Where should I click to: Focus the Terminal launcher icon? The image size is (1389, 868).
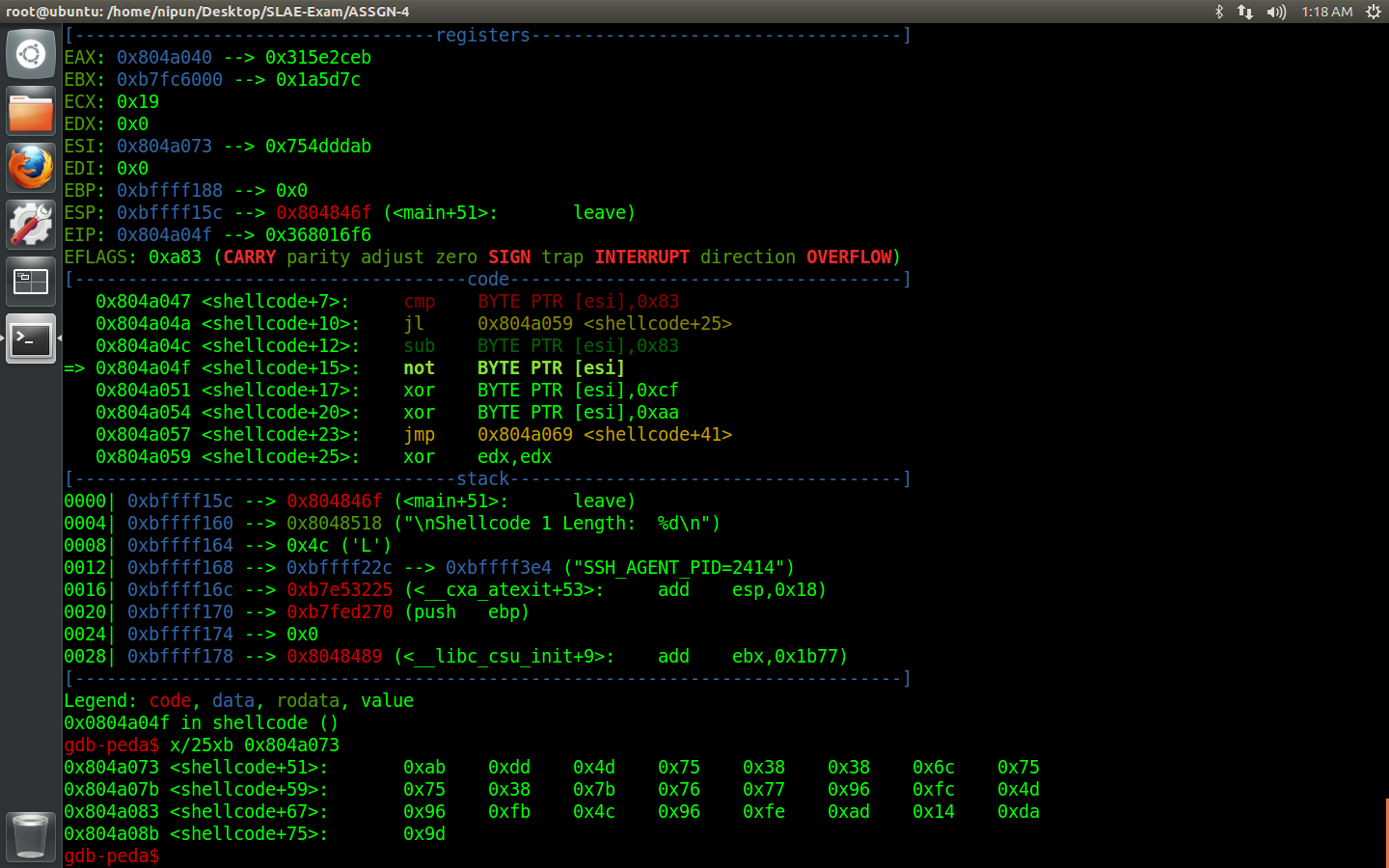point(31,339)
